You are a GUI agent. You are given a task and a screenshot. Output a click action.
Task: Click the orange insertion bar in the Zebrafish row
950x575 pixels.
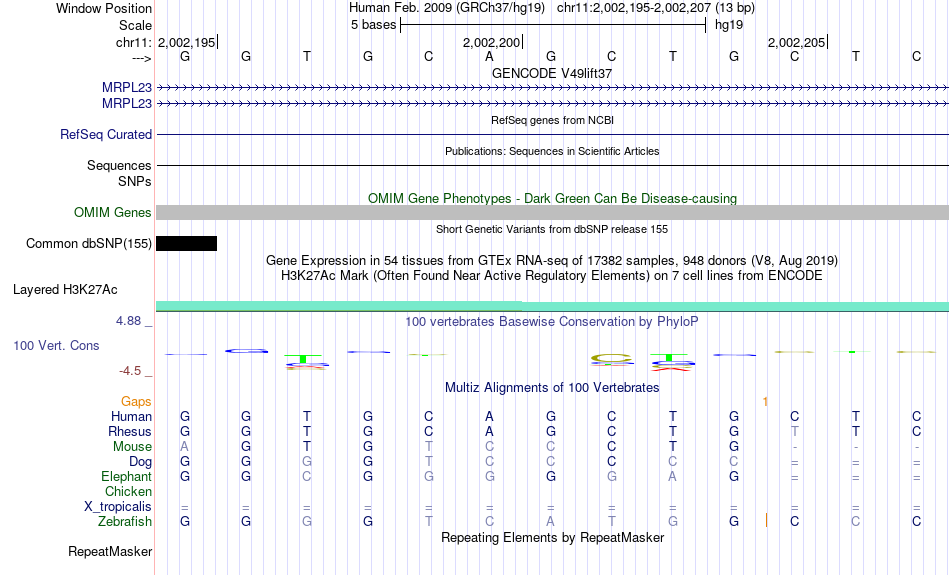pos(766,520)
